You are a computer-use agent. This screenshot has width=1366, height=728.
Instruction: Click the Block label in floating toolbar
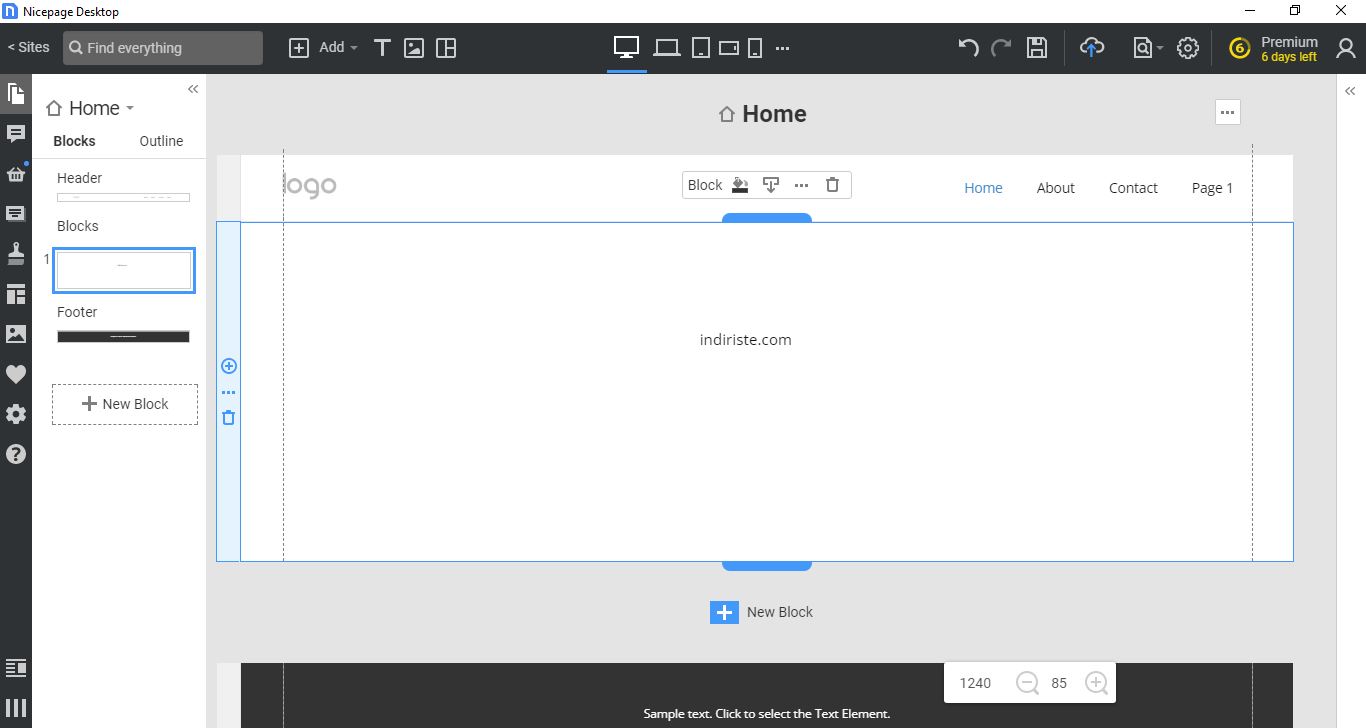pos(705,185)
